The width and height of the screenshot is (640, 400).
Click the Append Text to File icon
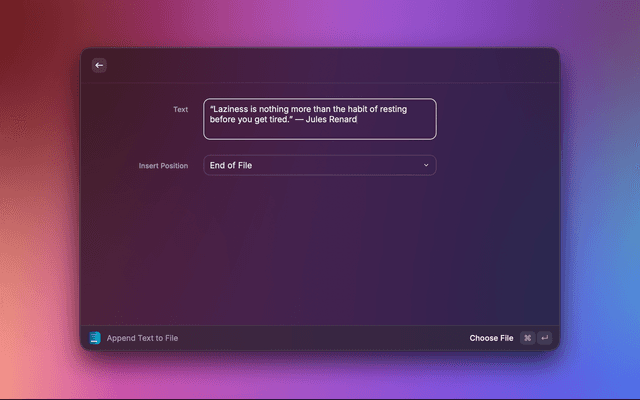(x=95, y=338)
